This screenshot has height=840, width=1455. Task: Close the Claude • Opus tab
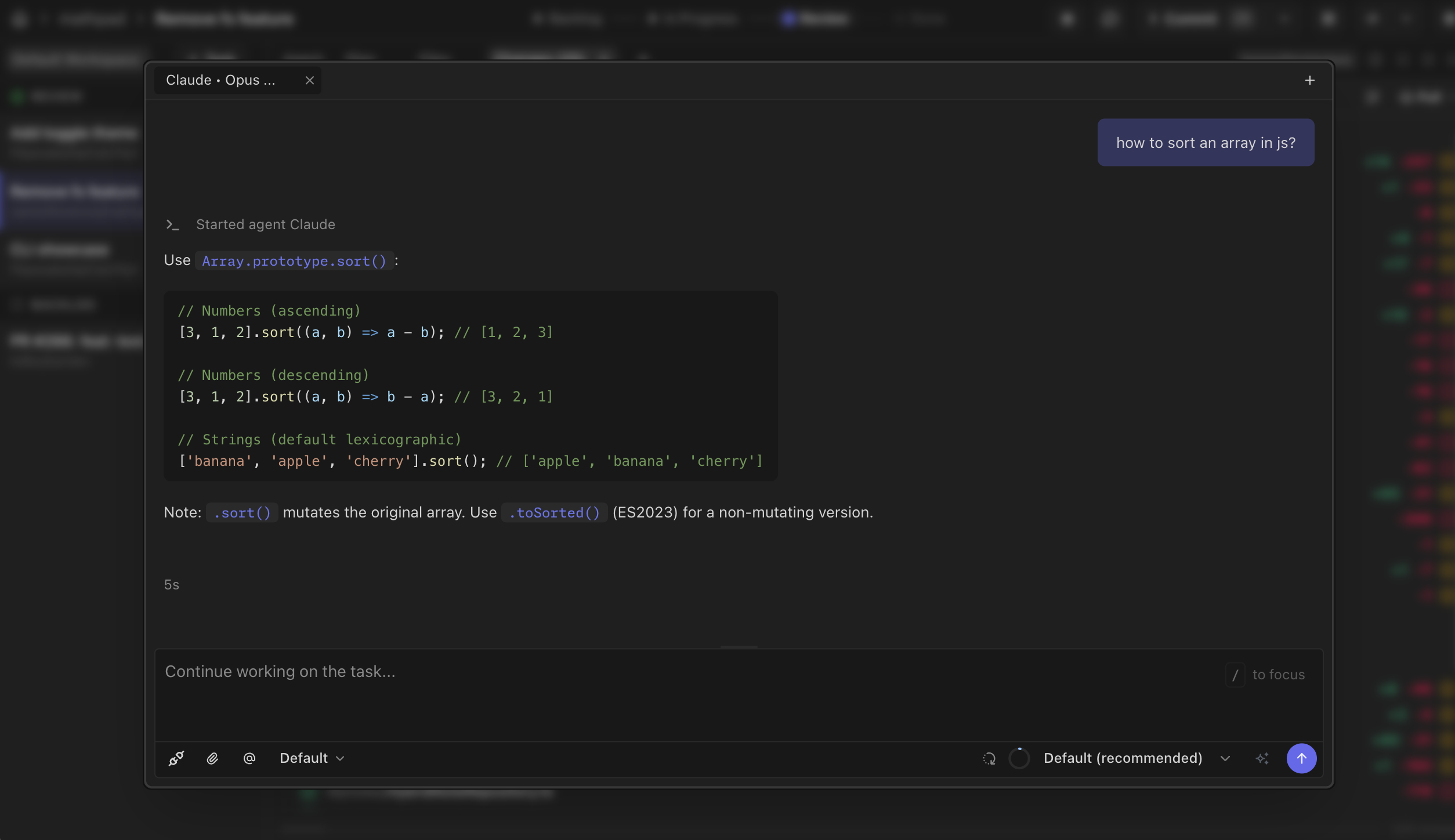point(310,81)
